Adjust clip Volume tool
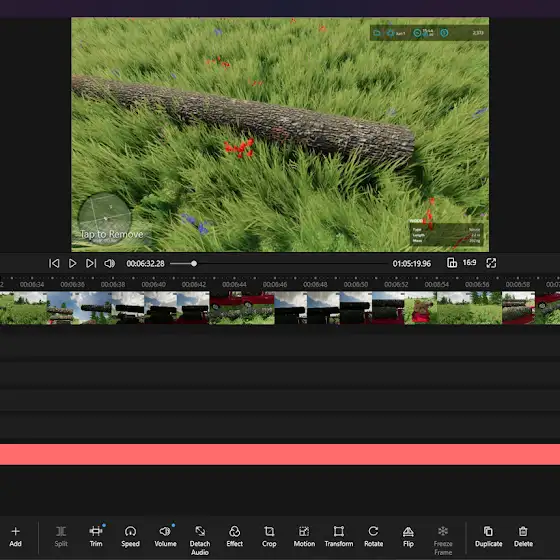This screenshot has height=560, width=560. point(165,536)
